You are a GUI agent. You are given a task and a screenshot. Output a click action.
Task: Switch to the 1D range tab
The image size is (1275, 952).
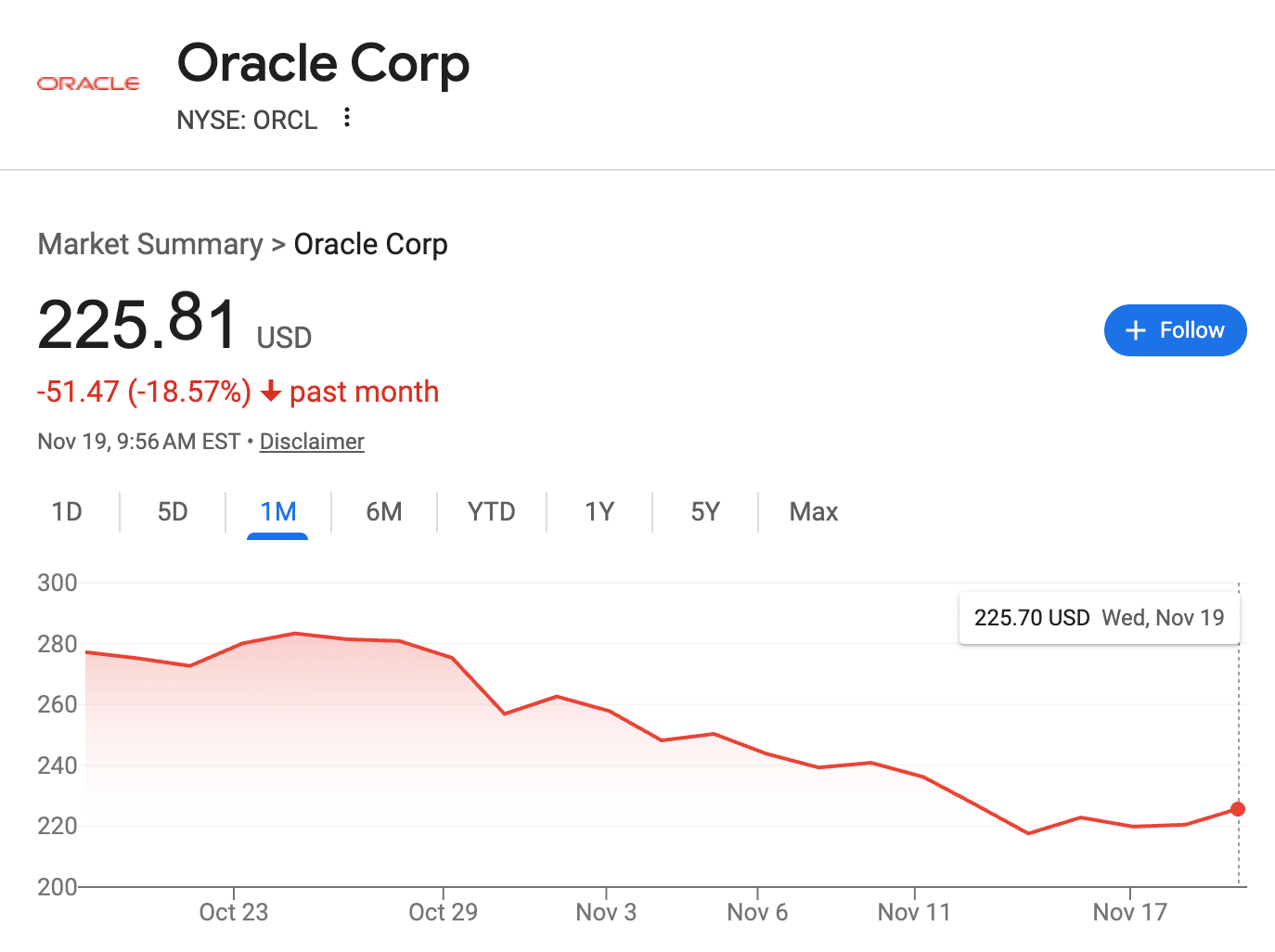point(67,512)
